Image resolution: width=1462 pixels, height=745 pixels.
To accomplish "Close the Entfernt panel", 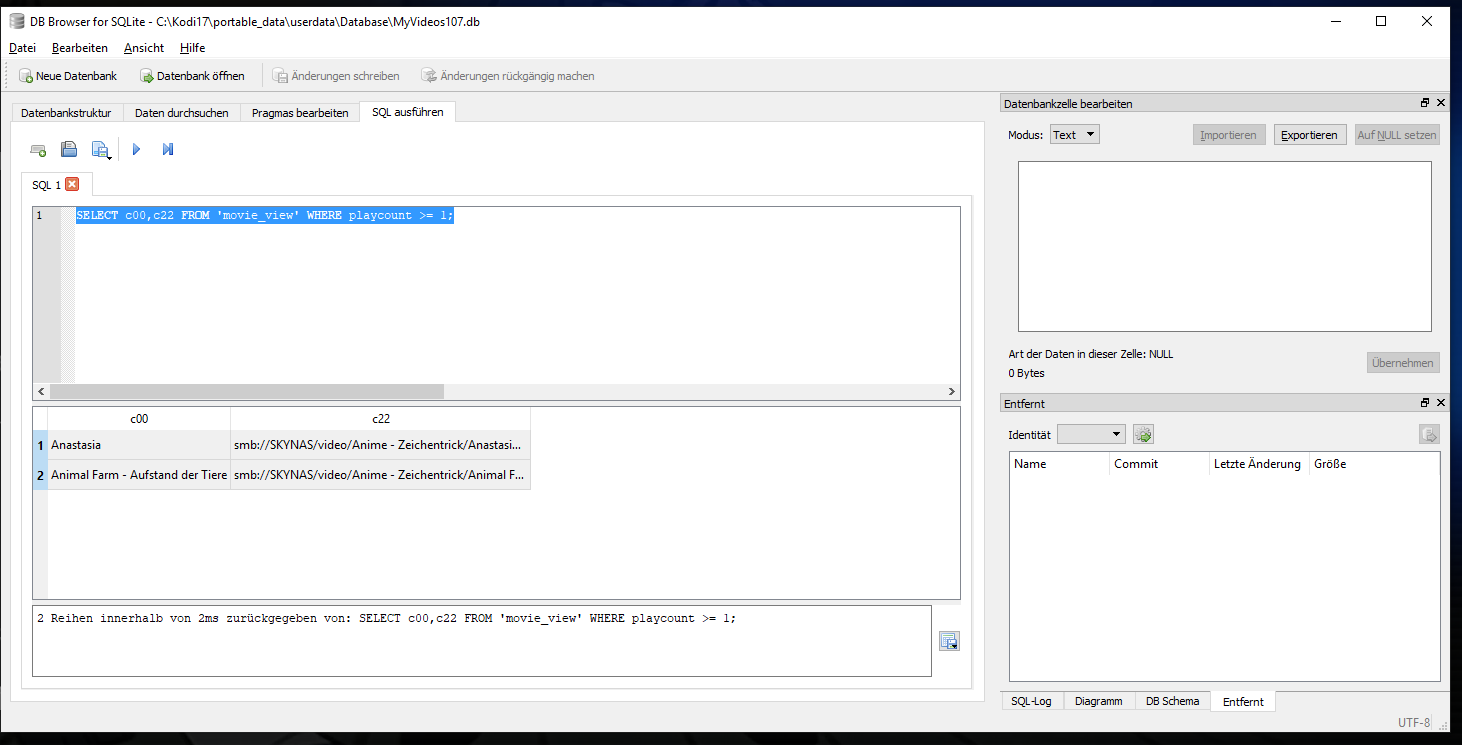I will 1441,403.
